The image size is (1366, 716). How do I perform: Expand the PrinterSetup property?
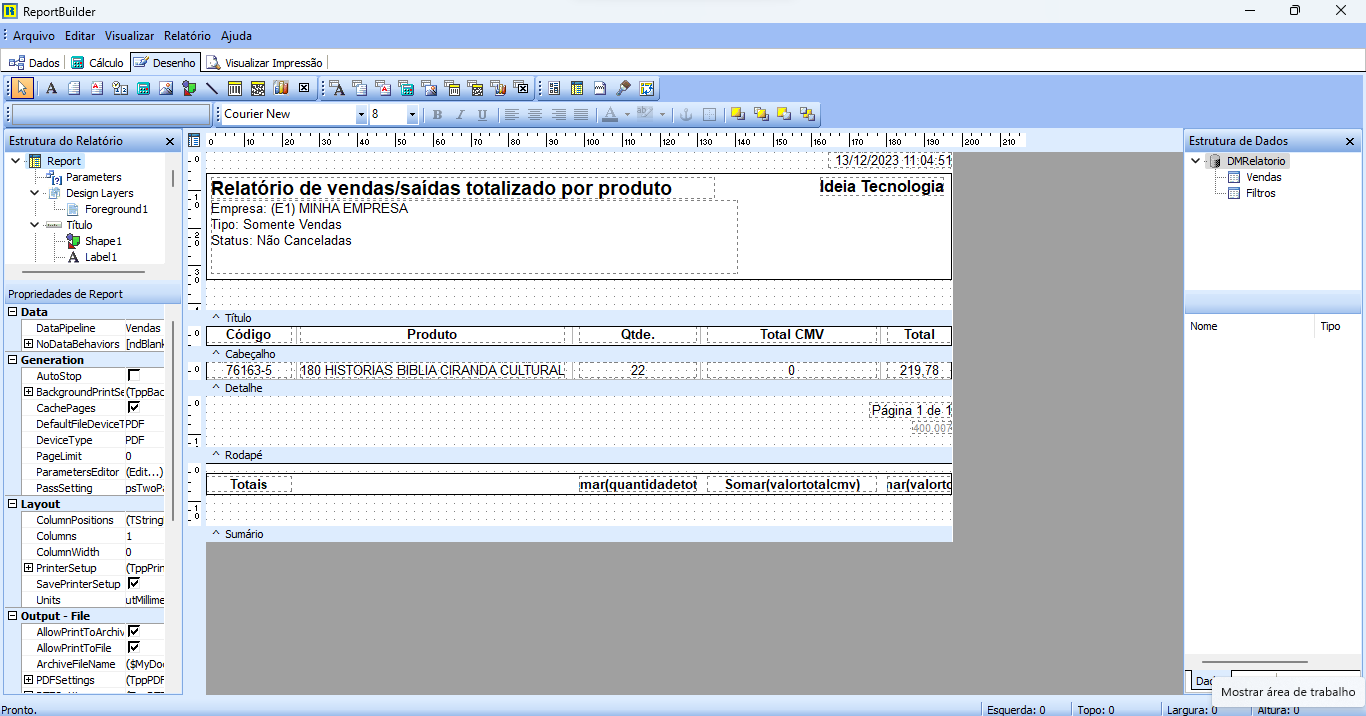tap(28, 568)
